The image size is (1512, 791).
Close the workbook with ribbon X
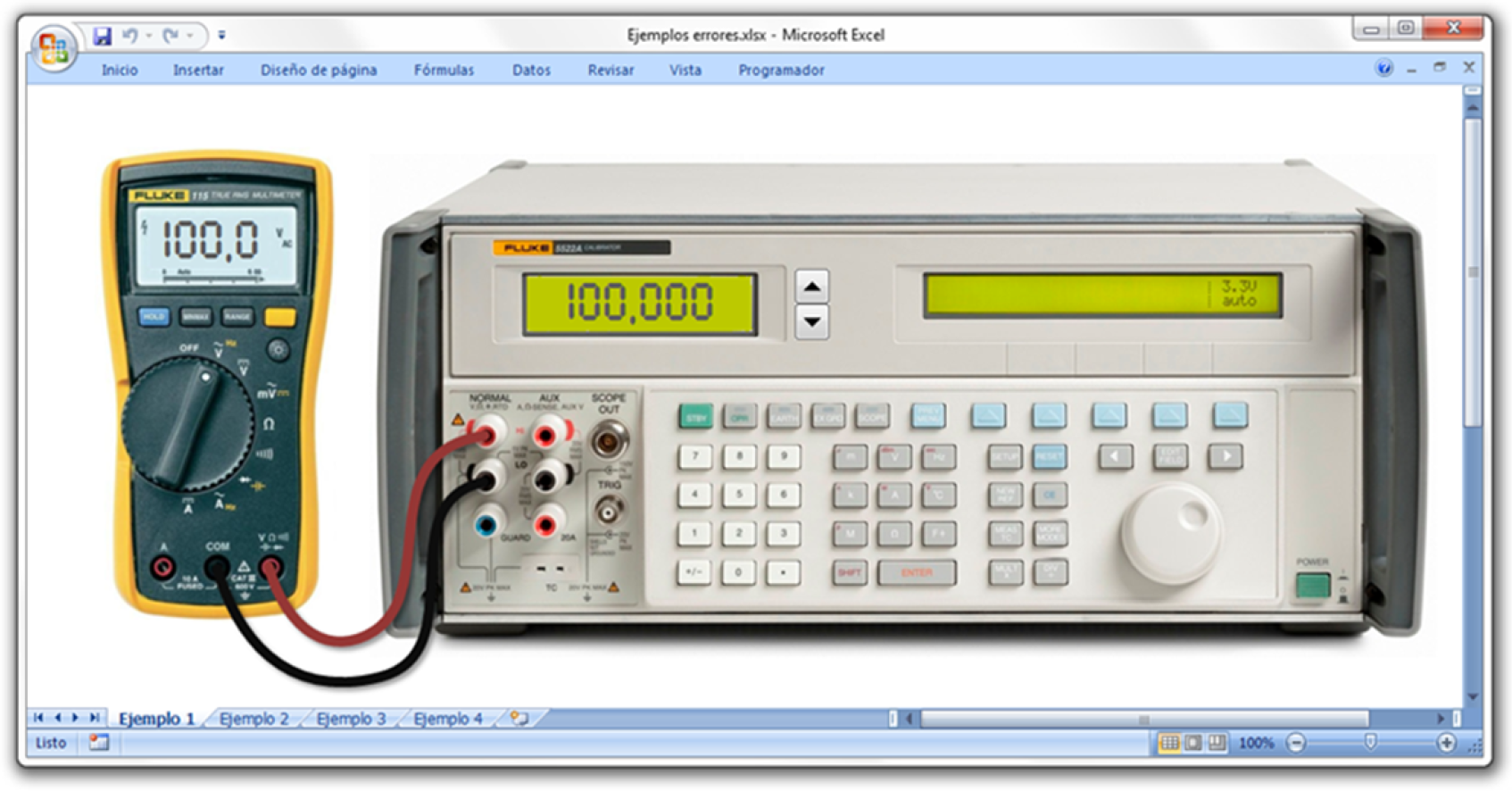point(1468,68)
